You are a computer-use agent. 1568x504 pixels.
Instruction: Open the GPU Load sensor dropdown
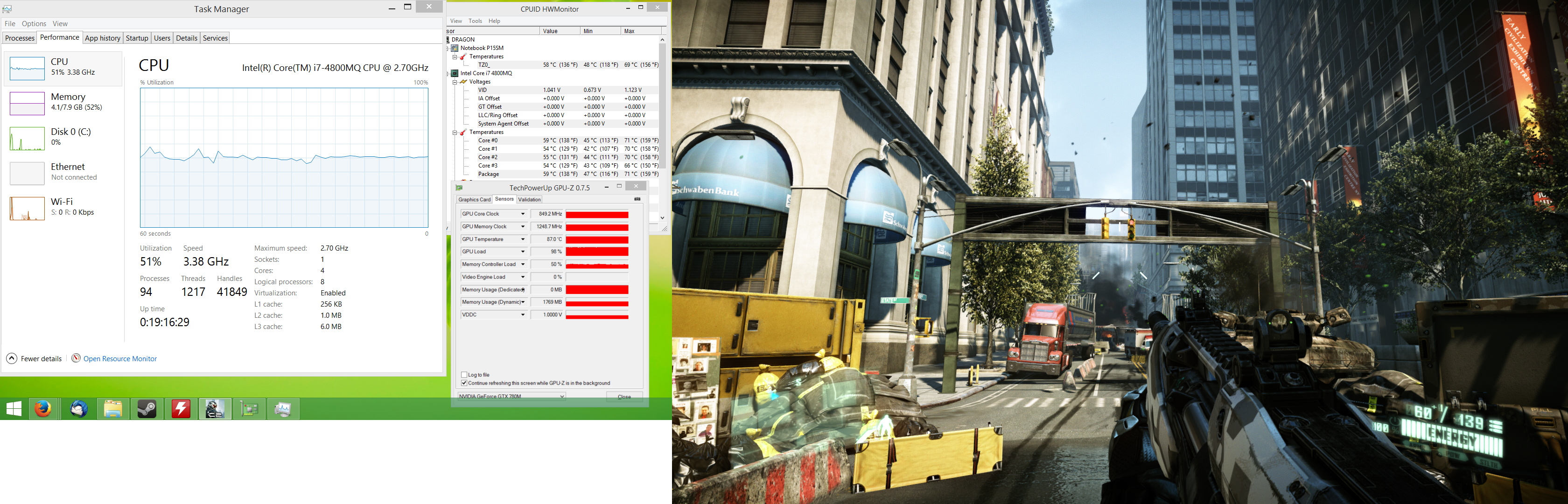tap(522, 252)
